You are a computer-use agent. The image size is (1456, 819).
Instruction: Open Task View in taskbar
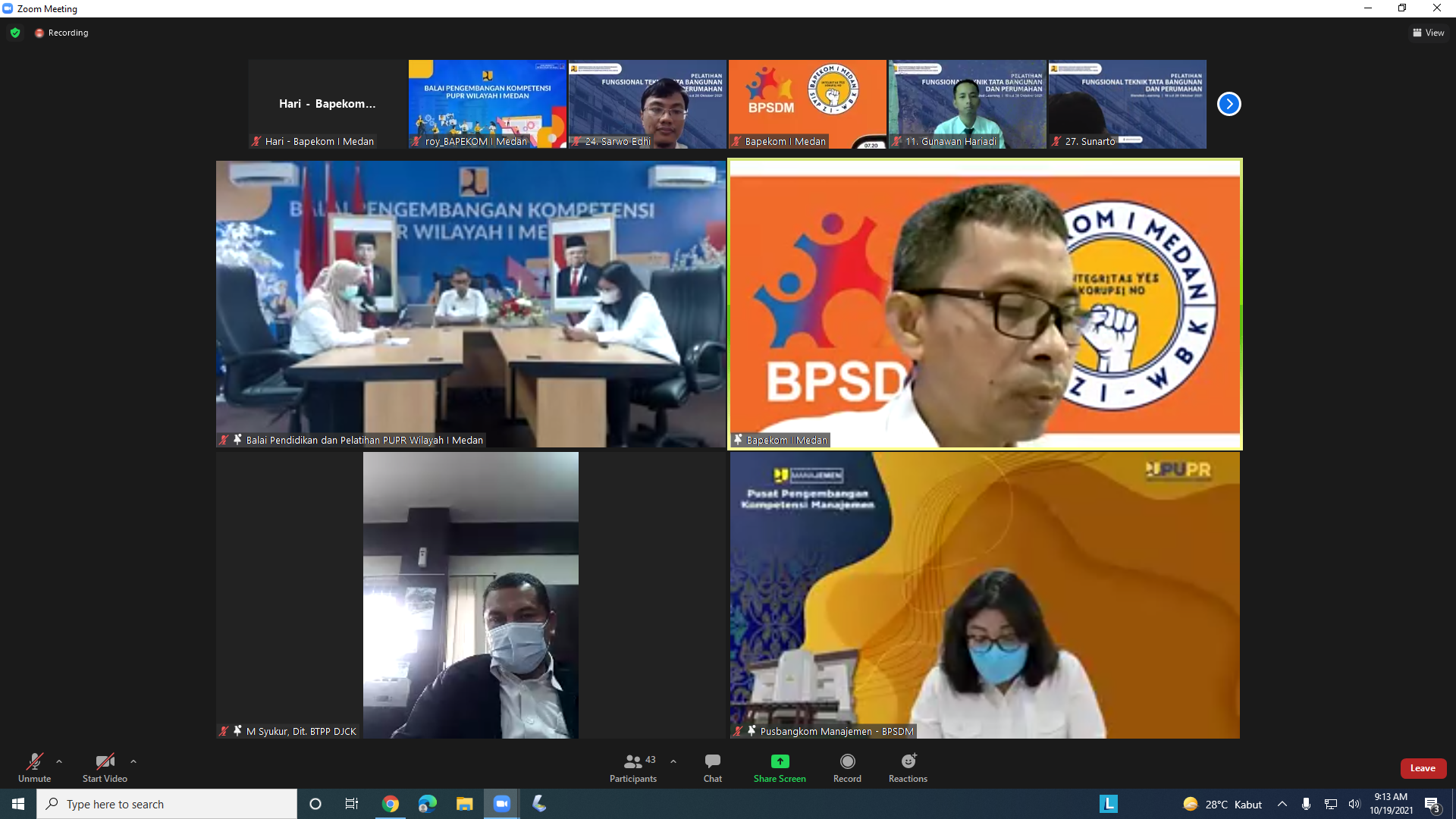click(352, 804)
